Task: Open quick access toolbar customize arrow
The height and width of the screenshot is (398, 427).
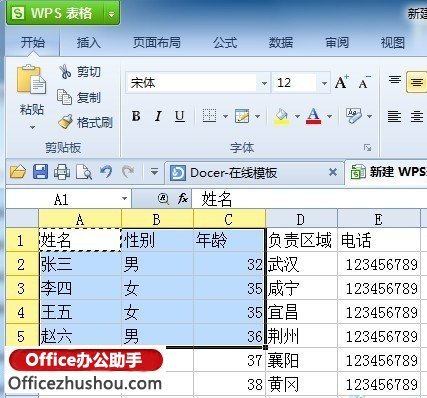Action: [x=154, y=172]
